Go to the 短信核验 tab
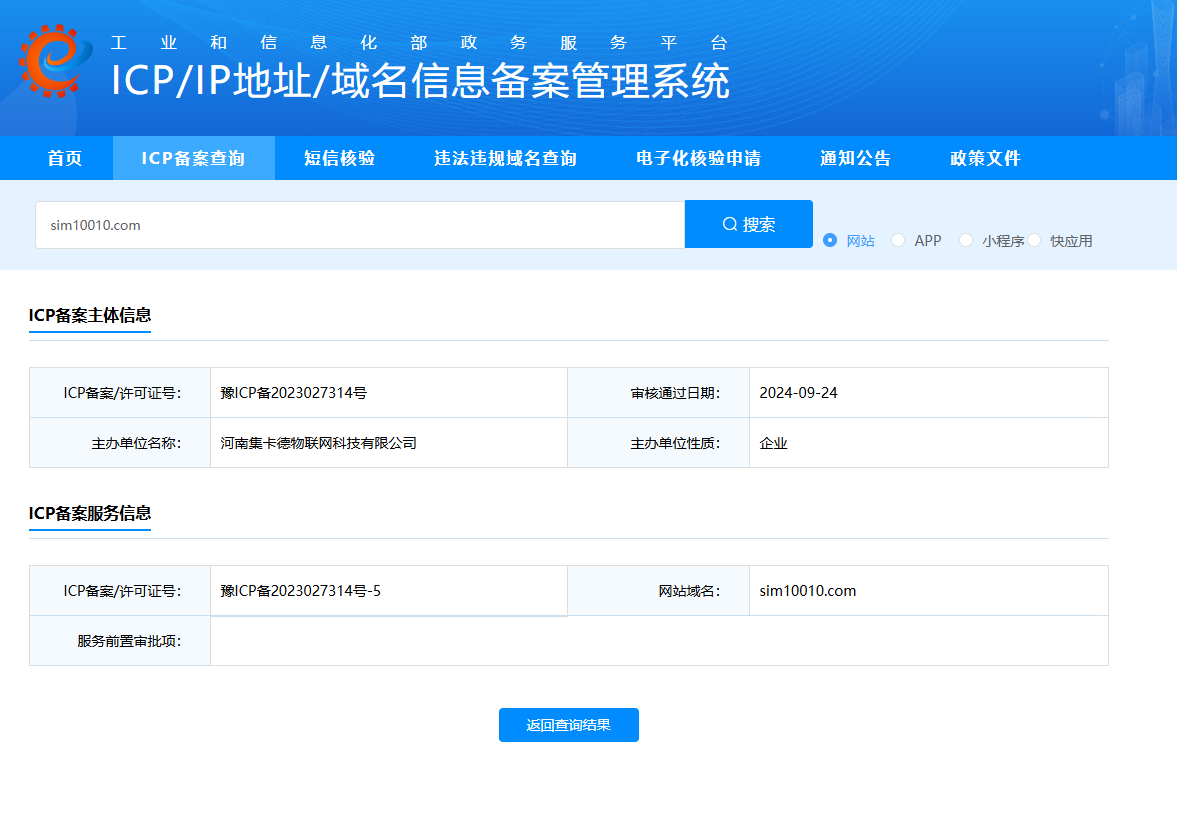Image resolution: width=1177 pixels, height=829 pixels. [339, 158]
